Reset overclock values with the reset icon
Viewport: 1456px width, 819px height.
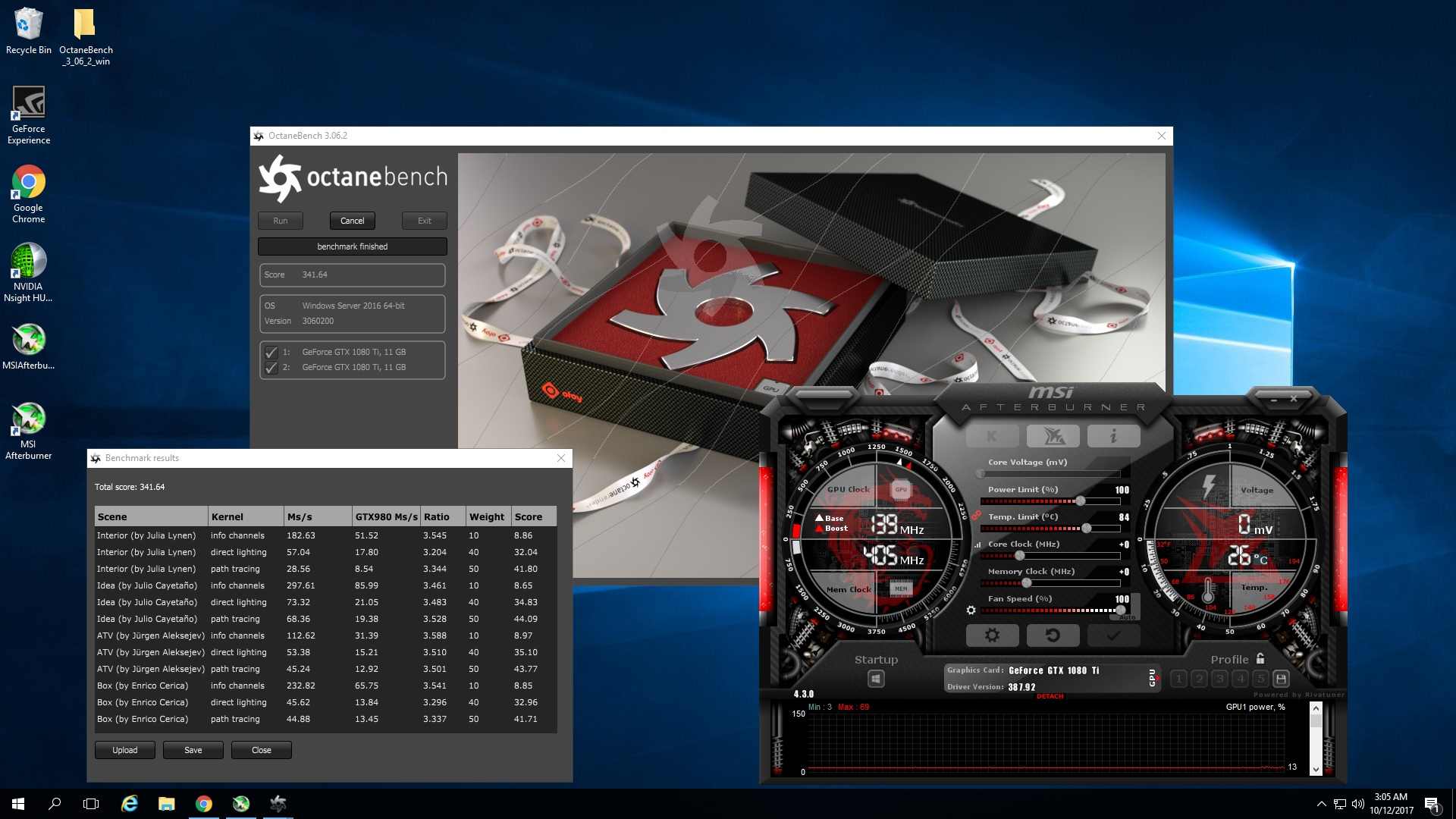pos(1052,635)
